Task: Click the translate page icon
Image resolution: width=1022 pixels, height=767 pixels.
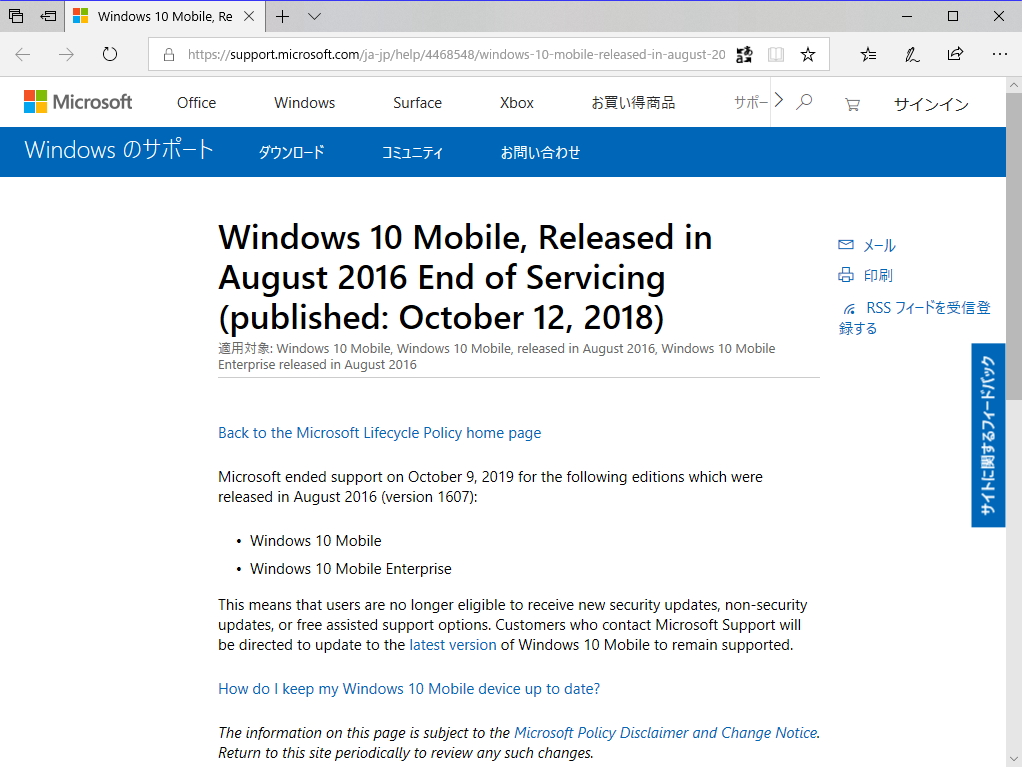Action: click(x=744, y=55)
